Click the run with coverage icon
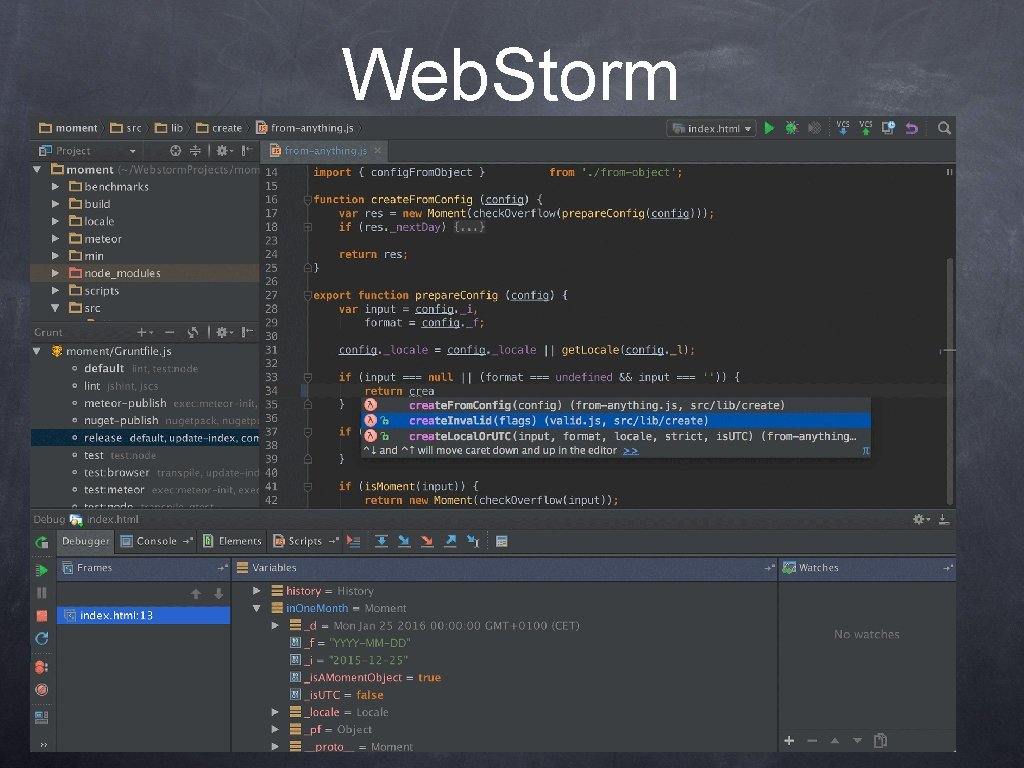This screenshot has height=768, width=1024. click(x=814, y=128)
